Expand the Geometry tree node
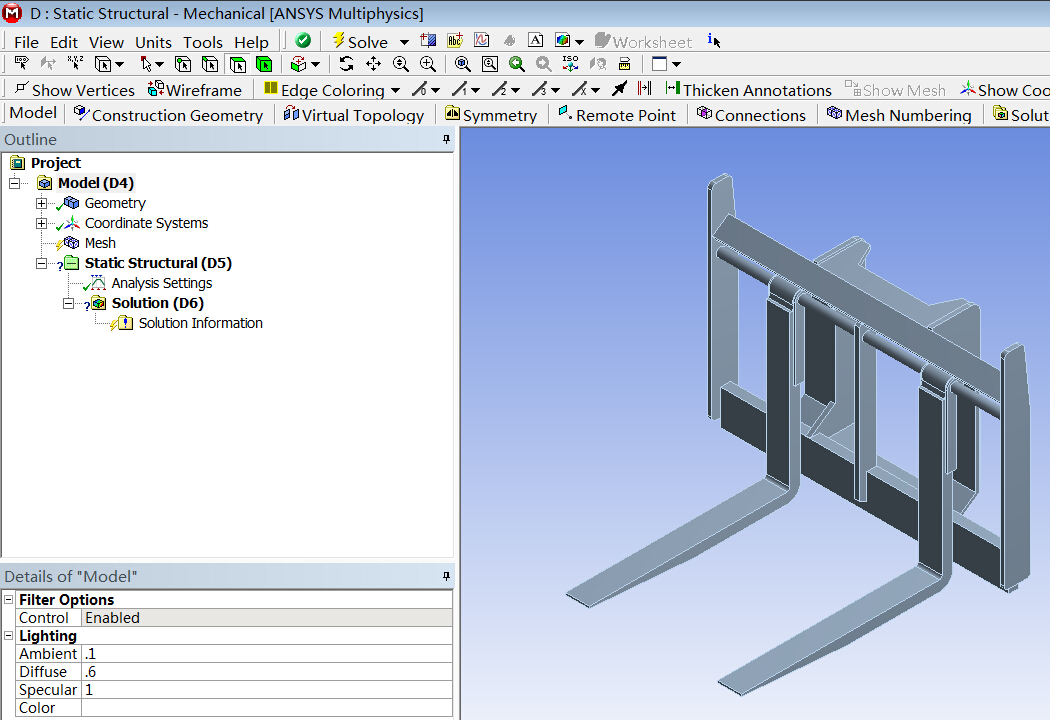Screen dimensions: 1050x720 (42, 203)
